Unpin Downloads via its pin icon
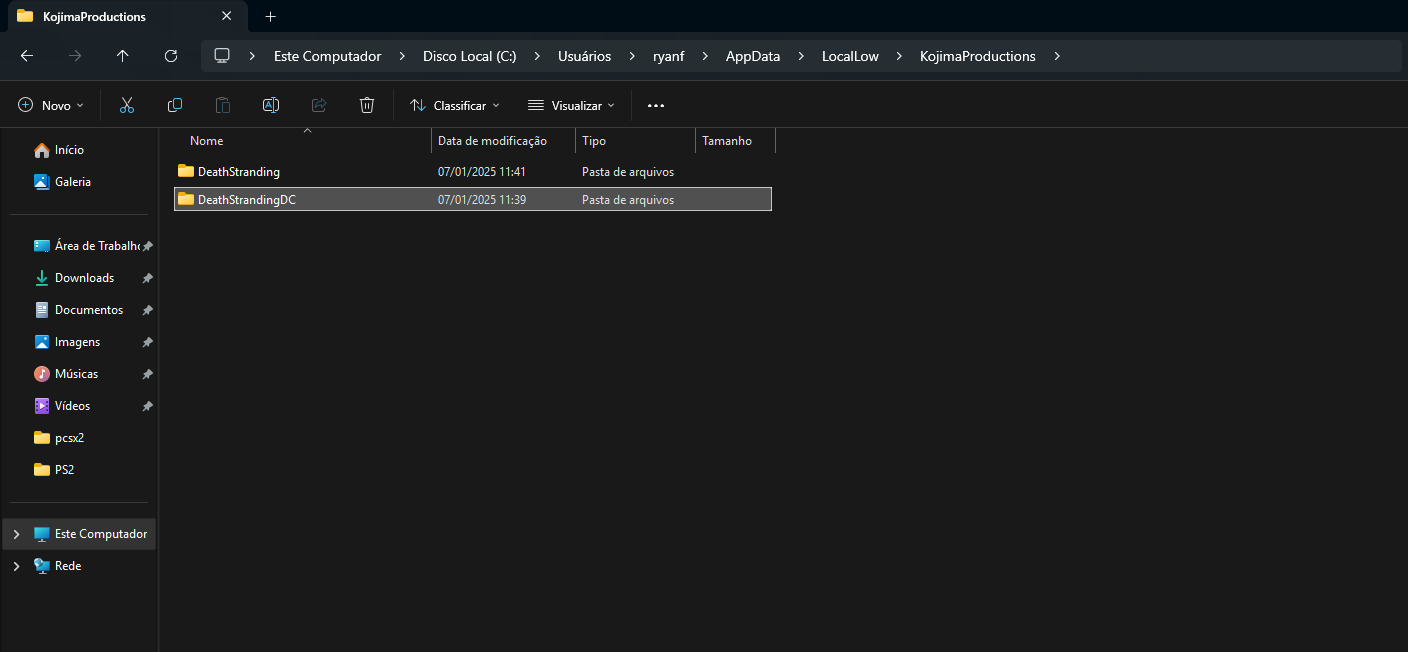This screenshot has height=652, width=1408. pos(147,278)
